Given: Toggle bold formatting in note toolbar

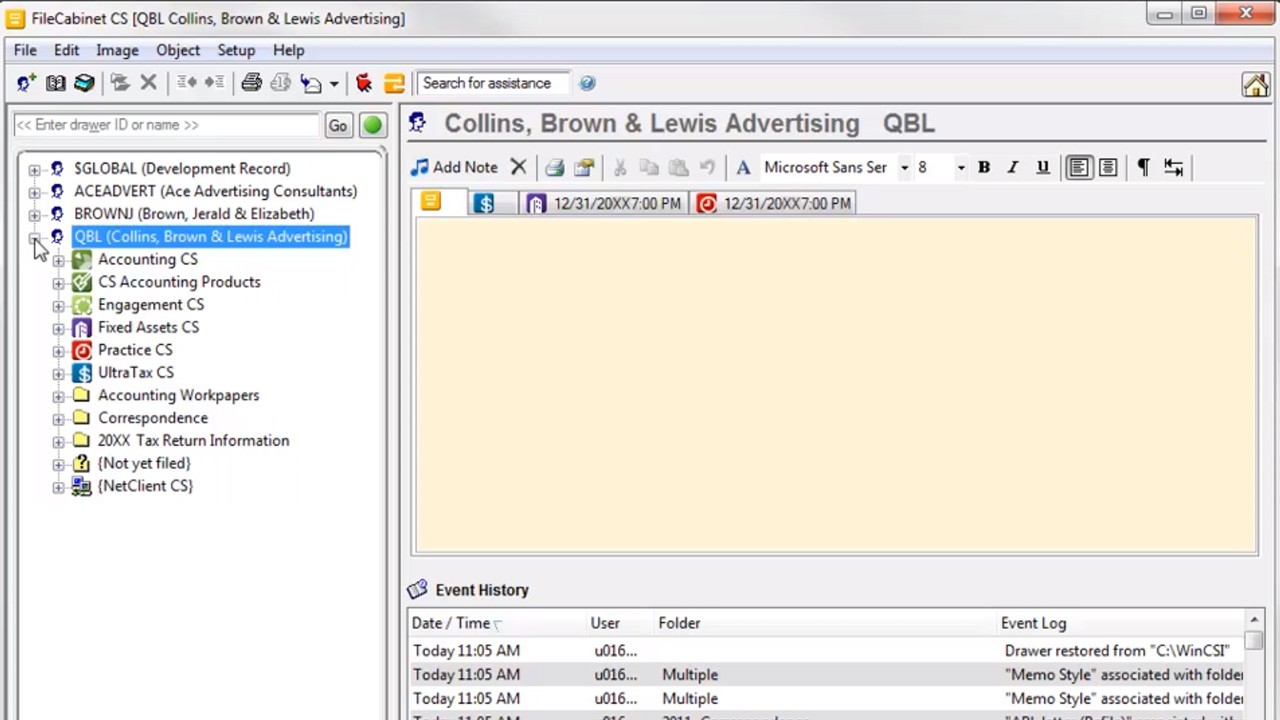Looking at the screenshot, I should click(983, 167).
